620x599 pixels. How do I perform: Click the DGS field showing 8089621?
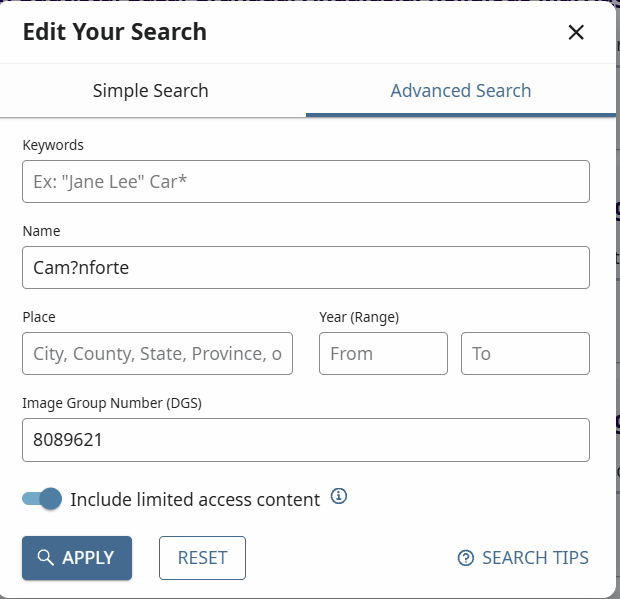pyautogui.click(x=306, y=440)
